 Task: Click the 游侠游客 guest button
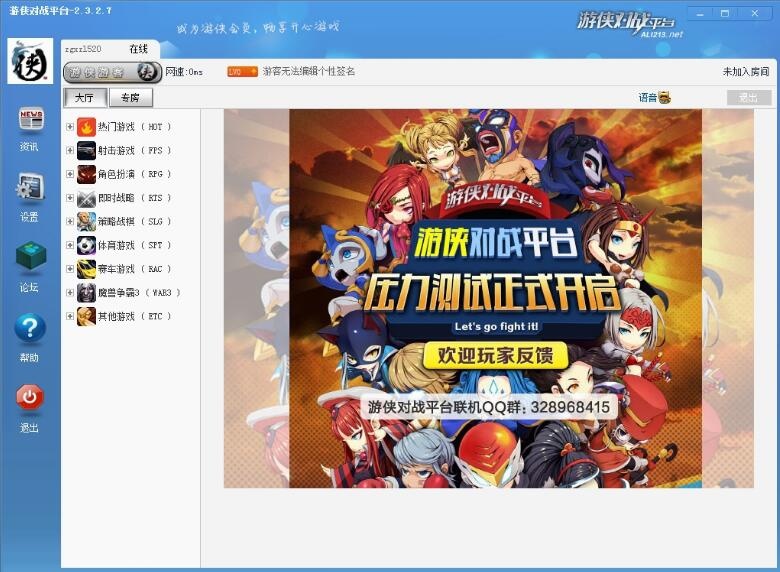click(112, 72)
